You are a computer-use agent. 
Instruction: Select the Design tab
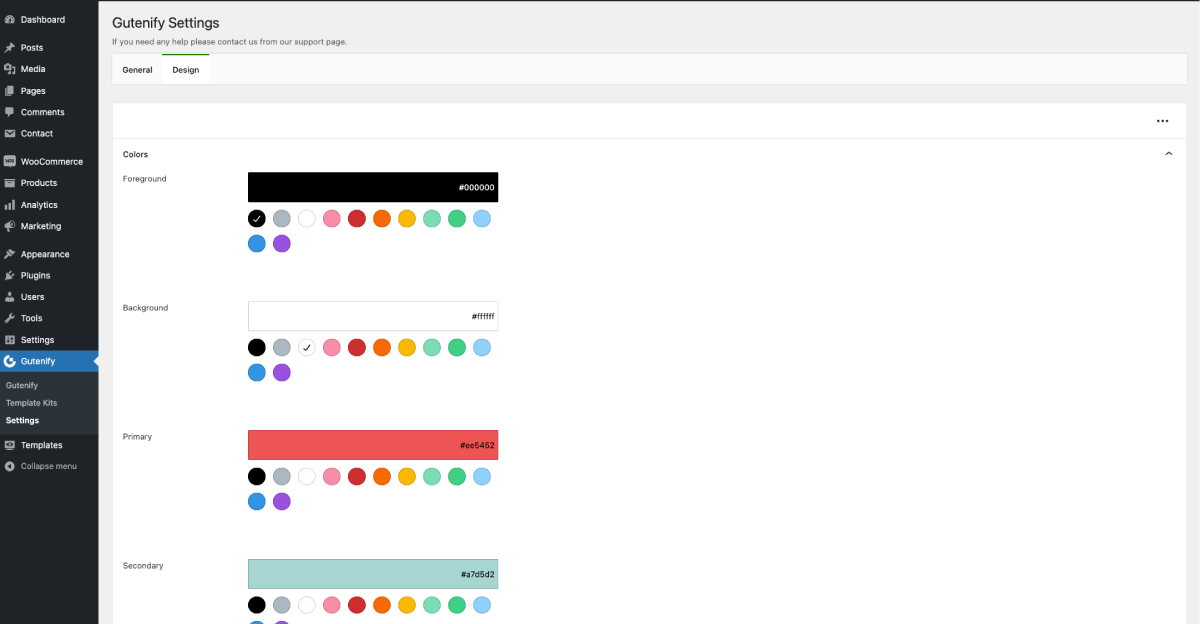[x=185, y=70]
